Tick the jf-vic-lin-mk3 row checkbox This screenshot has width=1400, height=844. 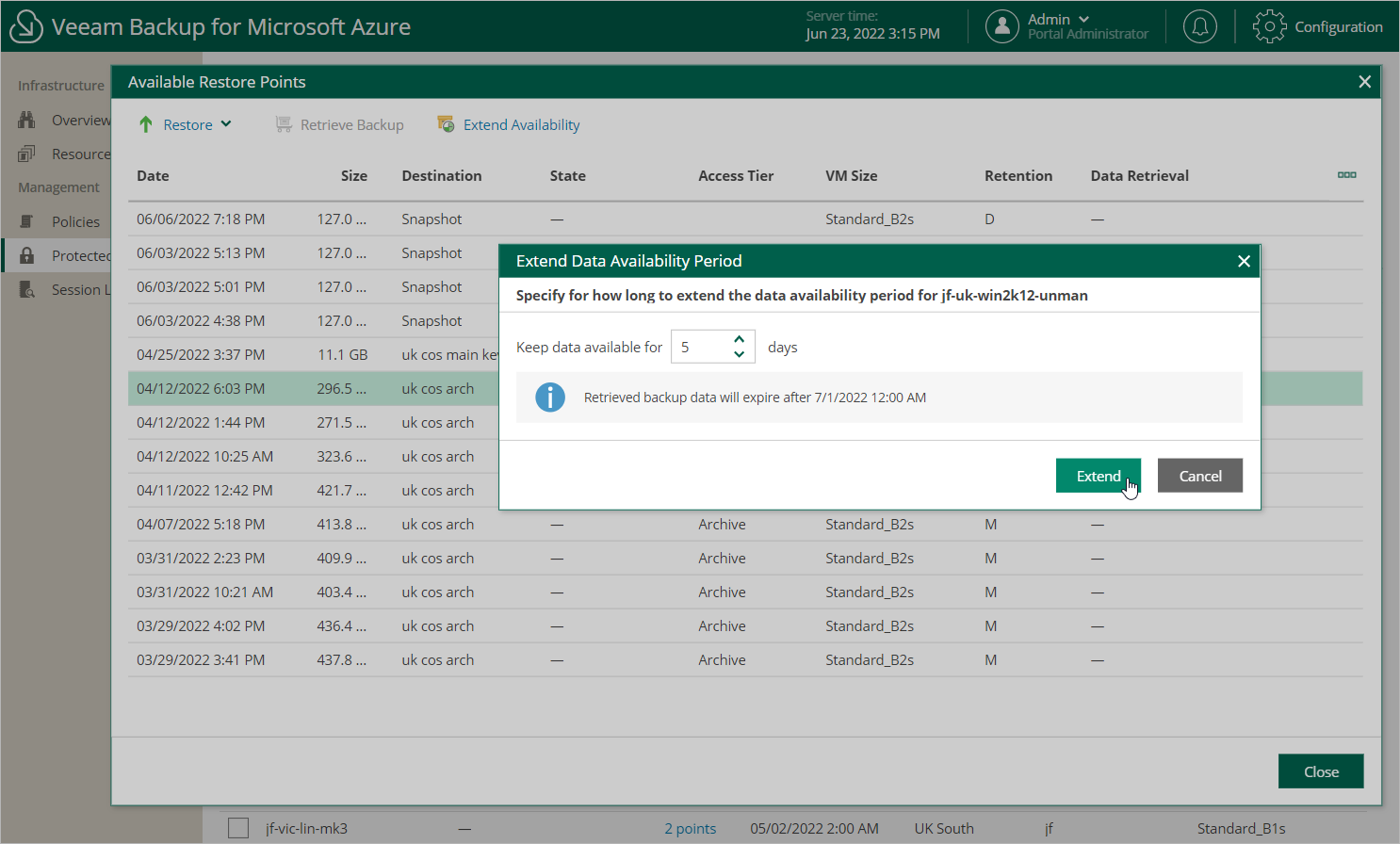[238, 828]
